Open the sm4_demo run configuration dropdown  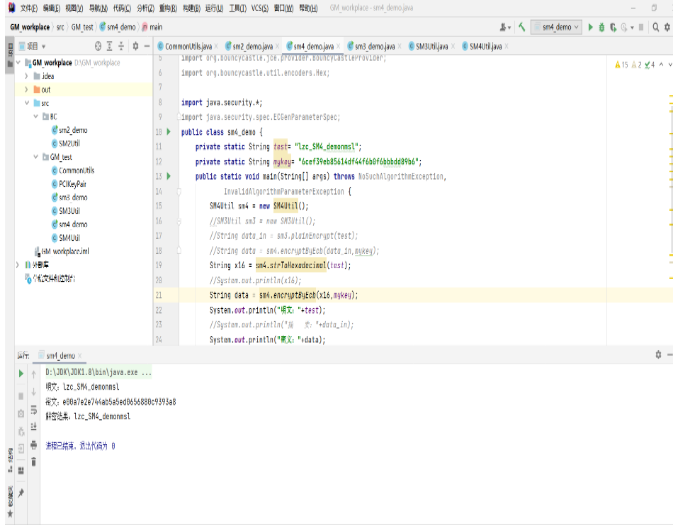click(x=556, y=27)
